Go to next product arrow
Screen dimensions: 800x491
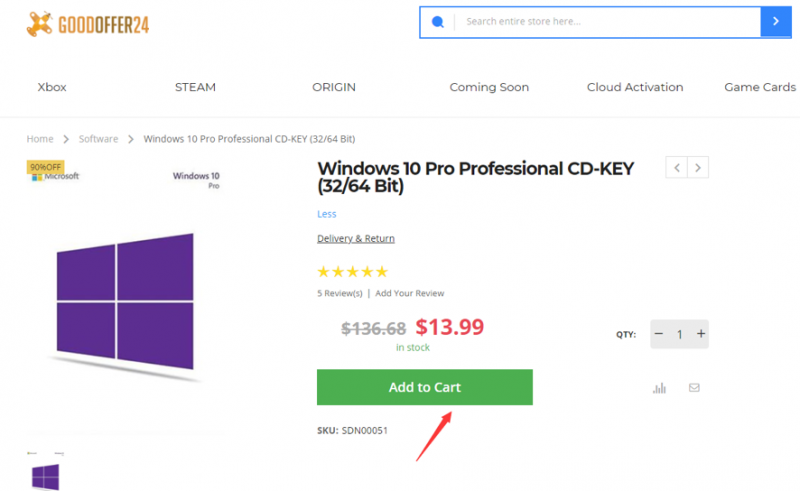coord(699,167)
